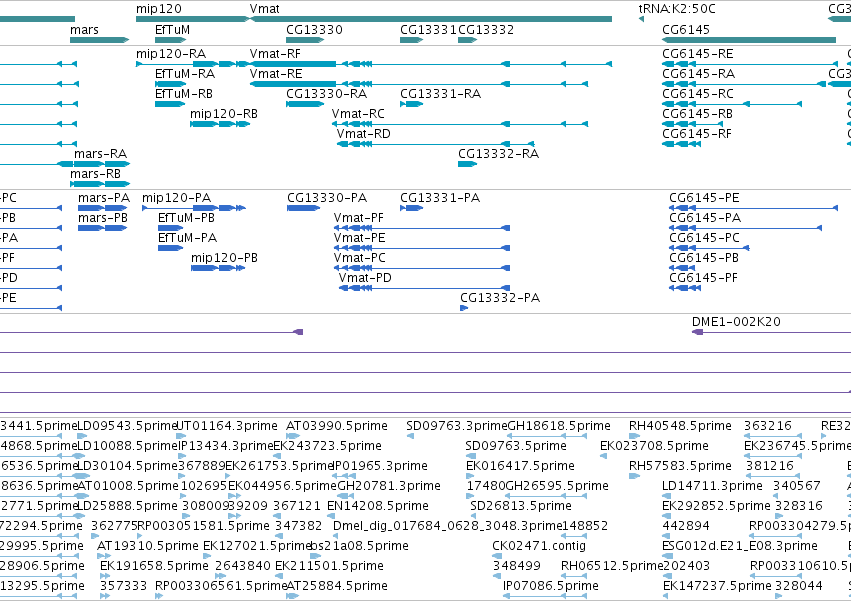This screenshot has width=851, height=601.
Task: Click transcript CG6145-RA
Action: point(698,74)
